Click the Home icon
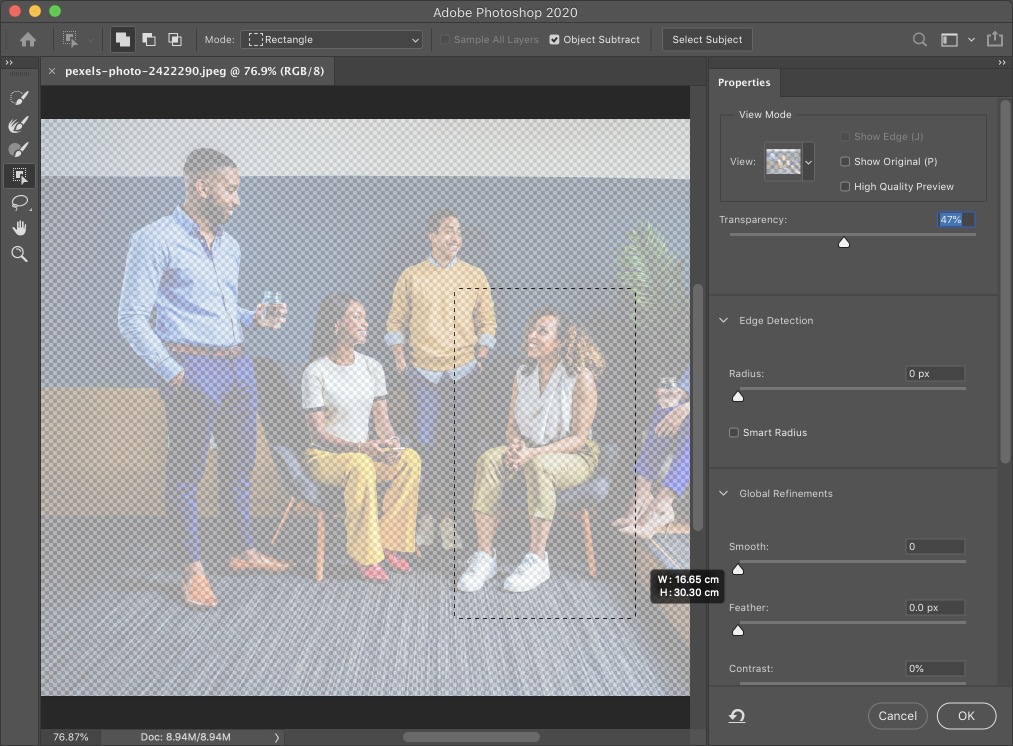The image size is (1013, 746). point(28,40)
